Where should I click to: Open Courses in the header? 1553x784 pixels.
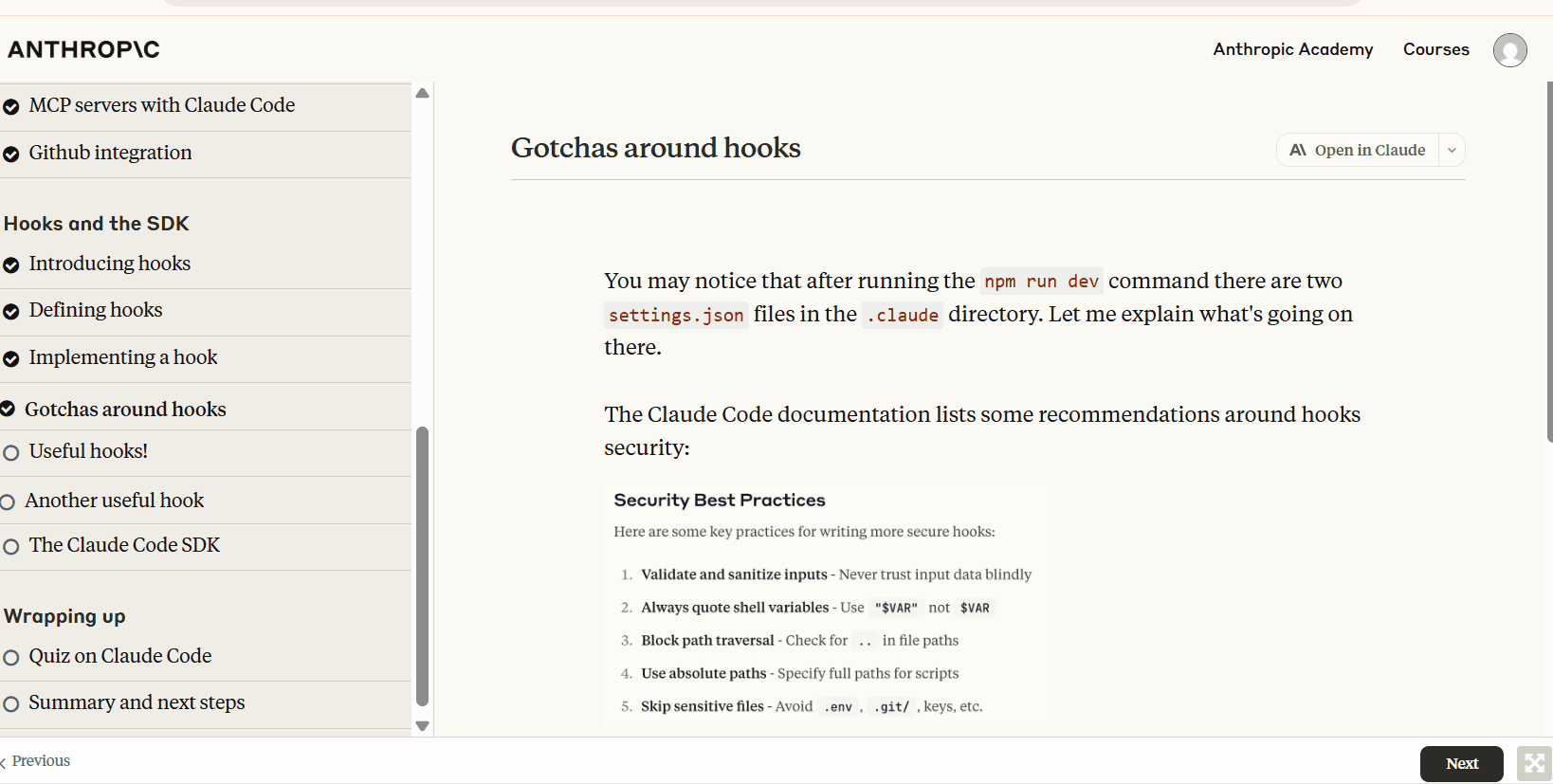tap(1436, 49)
